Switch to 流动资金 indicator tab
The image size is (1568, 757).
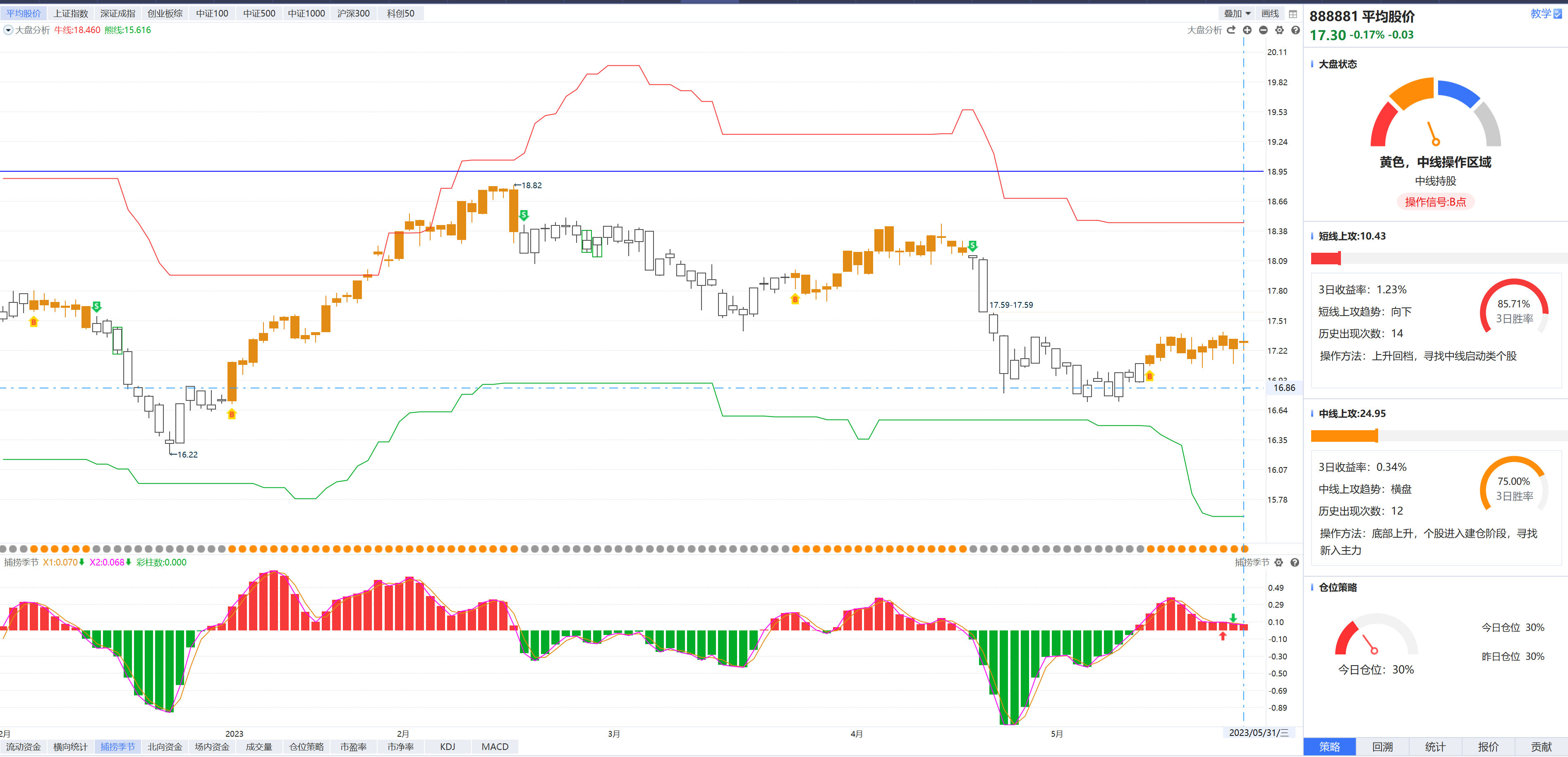(23, 747)
